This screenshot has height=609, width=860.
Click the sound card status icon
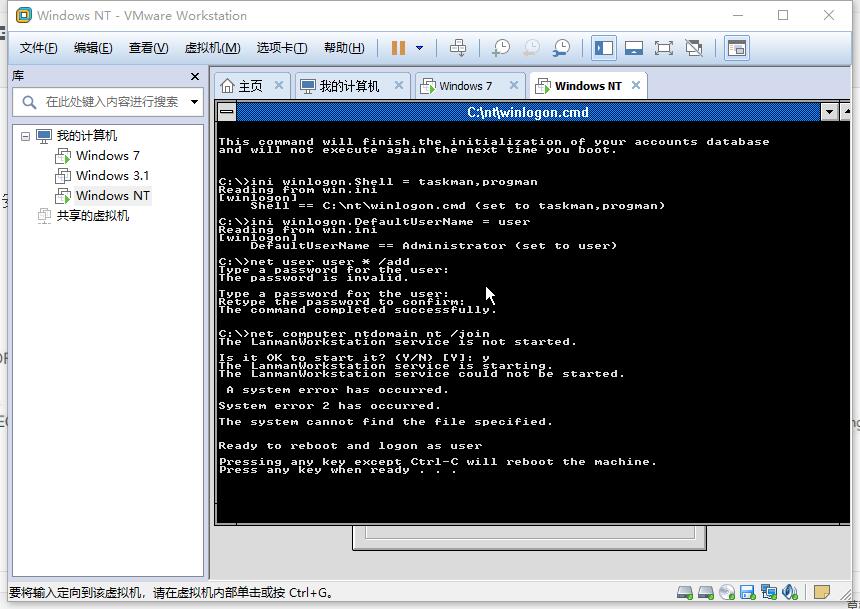click(x=790, y=593)
